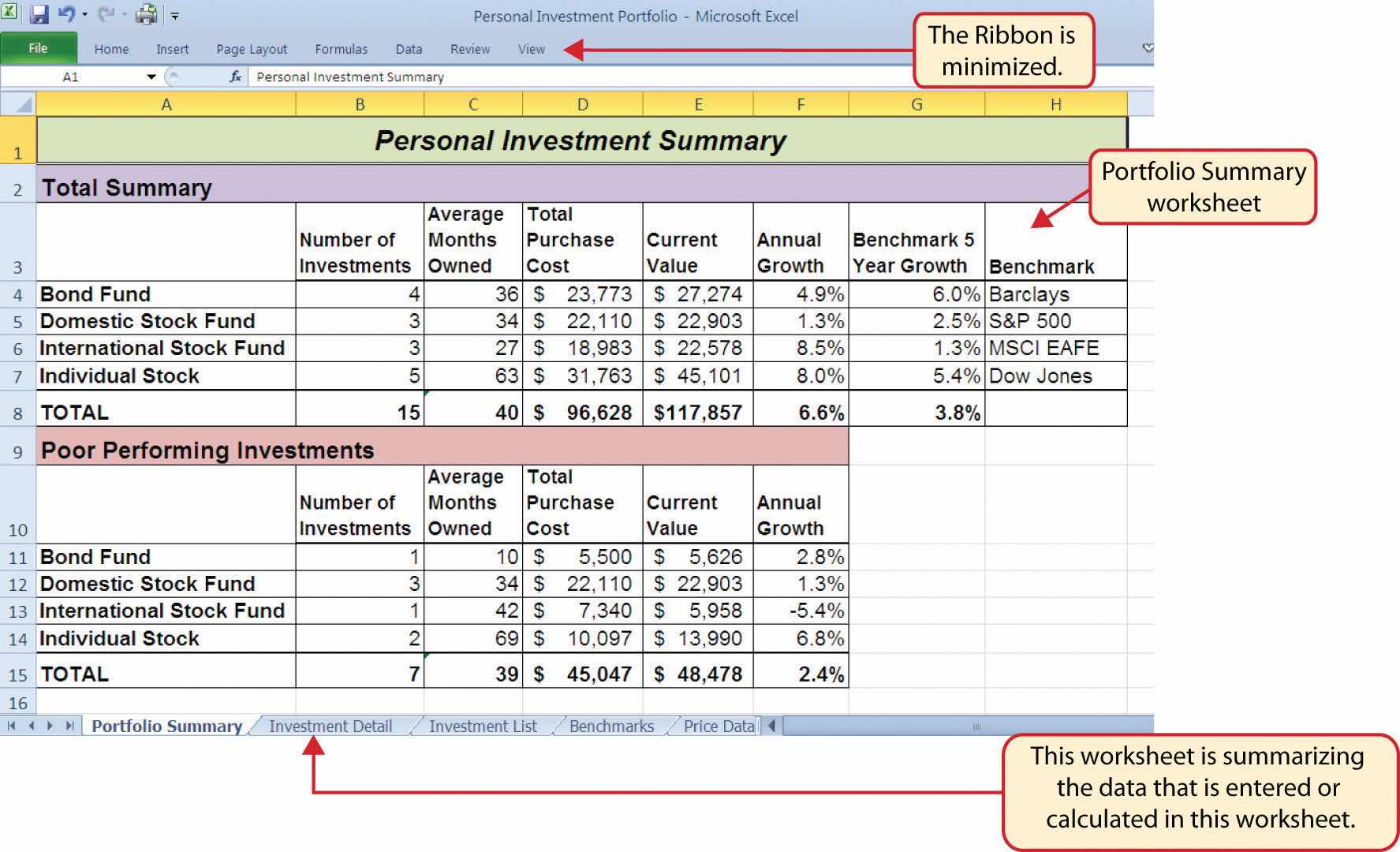Viewport: 1400px width, 852px height.
Task: Switch to the Investment Detail worksheet tab
Action: (x=330, y=727)
